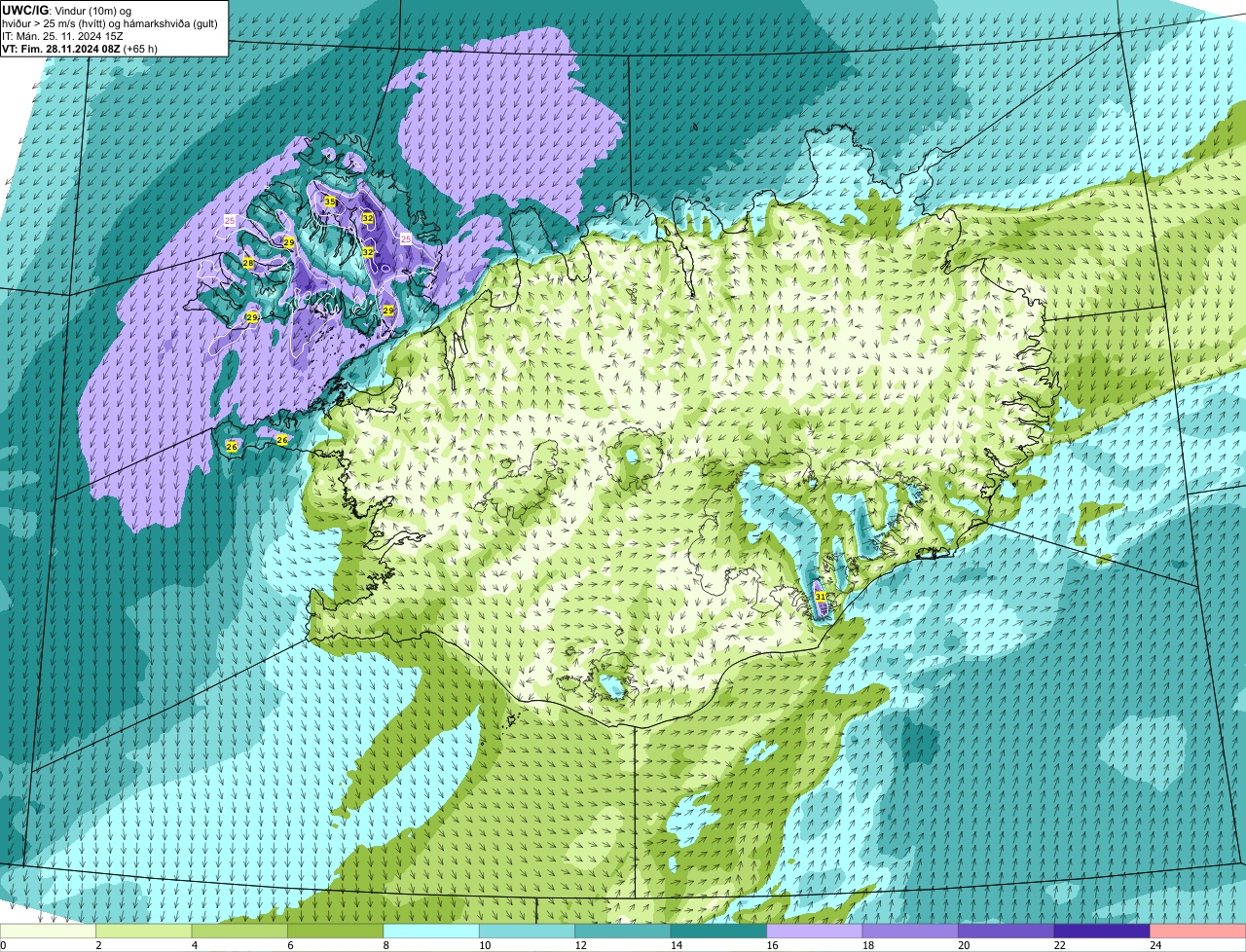Click the legend scale number 0
Image resolution: width=1246 pixels, height=952 pixels.
coord(4,945)
